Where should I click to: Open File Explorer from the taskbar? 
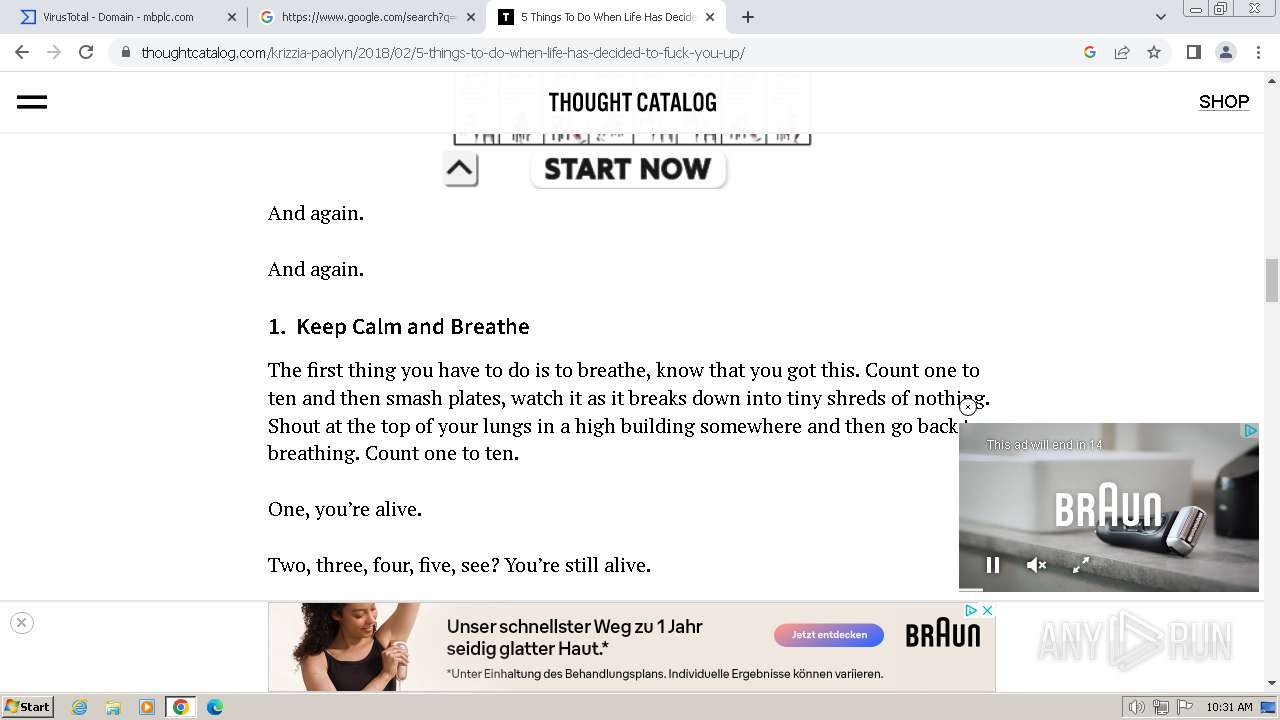point(113,707)
